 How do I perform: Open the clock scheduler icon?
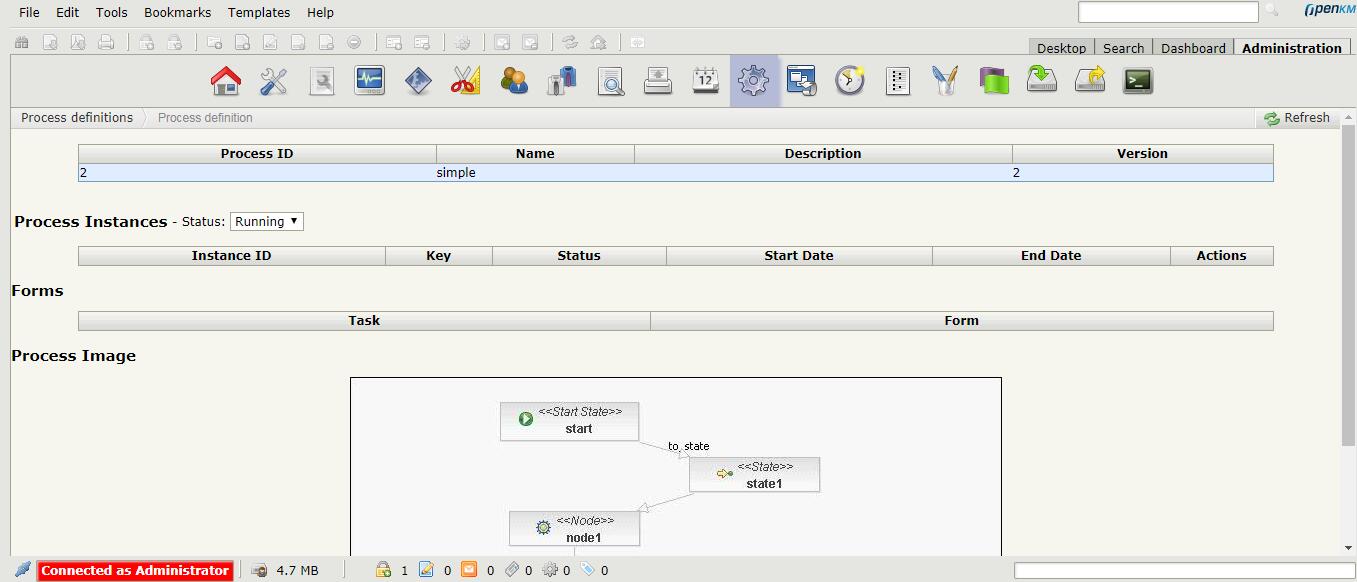pyautogui.click(x=850, y=81)
